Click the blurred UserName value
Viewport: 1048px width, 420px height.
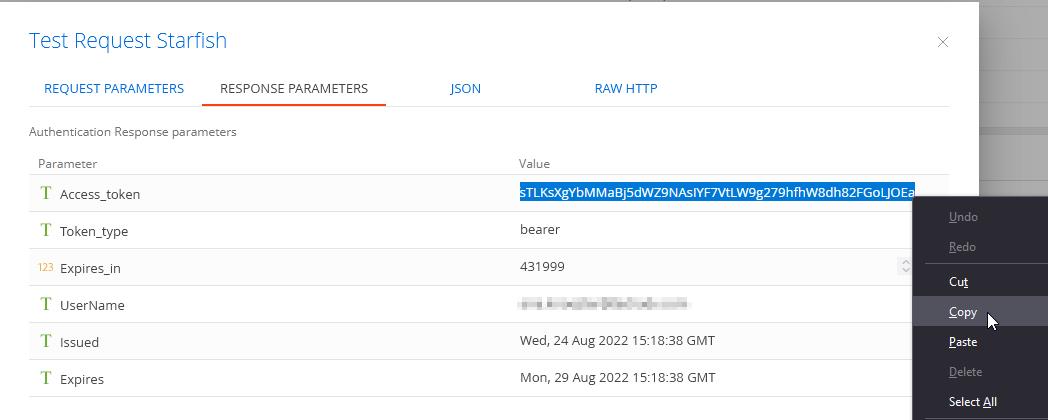point(604,304)
